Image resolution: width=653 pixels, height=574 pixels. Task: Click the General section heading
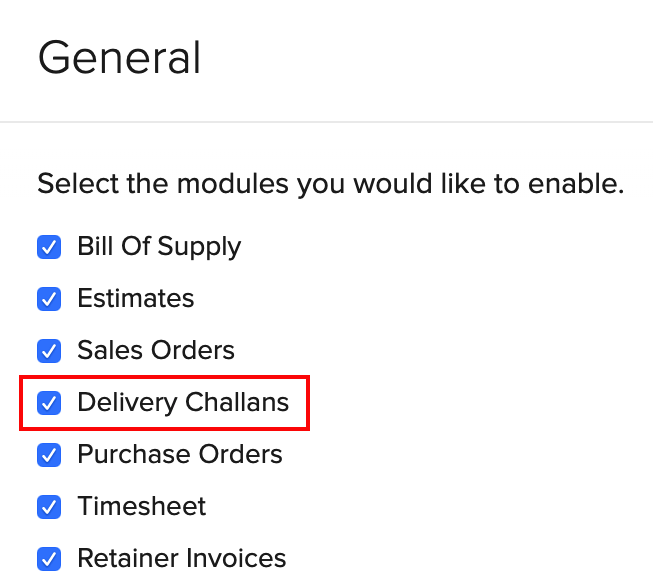[119, 58]
